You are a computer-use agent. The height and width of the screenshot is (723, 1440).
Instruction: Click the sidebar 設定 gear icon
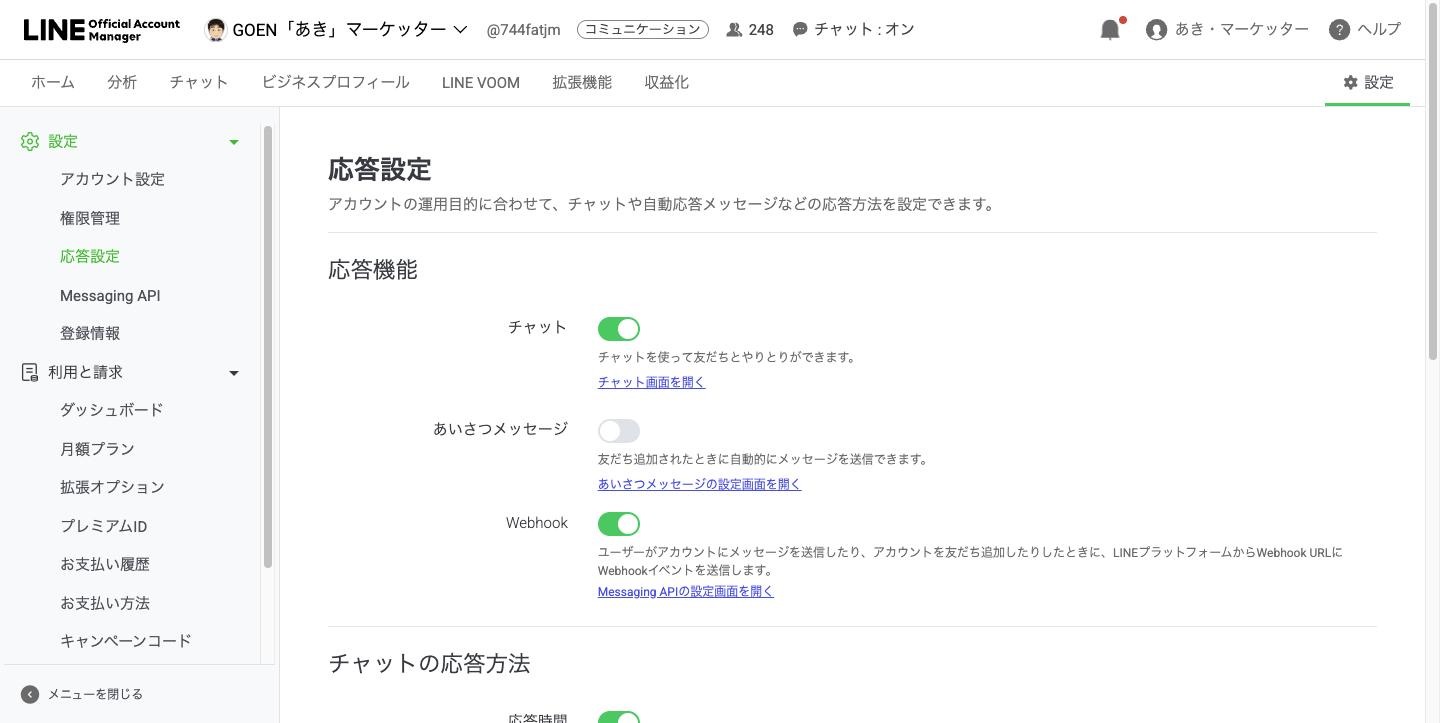click(x=30, y=141)
